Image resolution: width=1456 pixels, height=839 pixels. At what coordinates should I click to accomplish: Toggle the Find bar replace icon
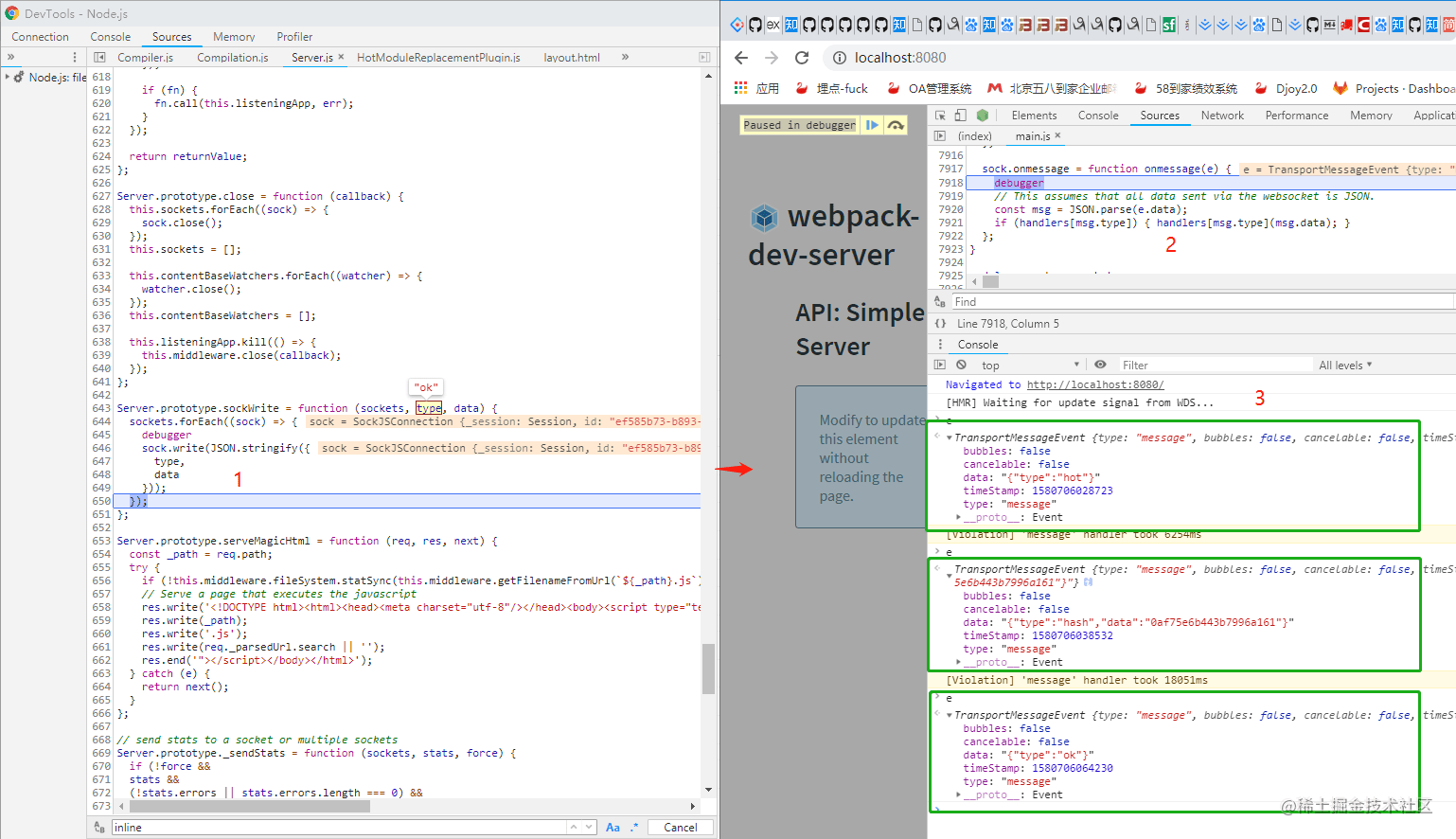940,302
